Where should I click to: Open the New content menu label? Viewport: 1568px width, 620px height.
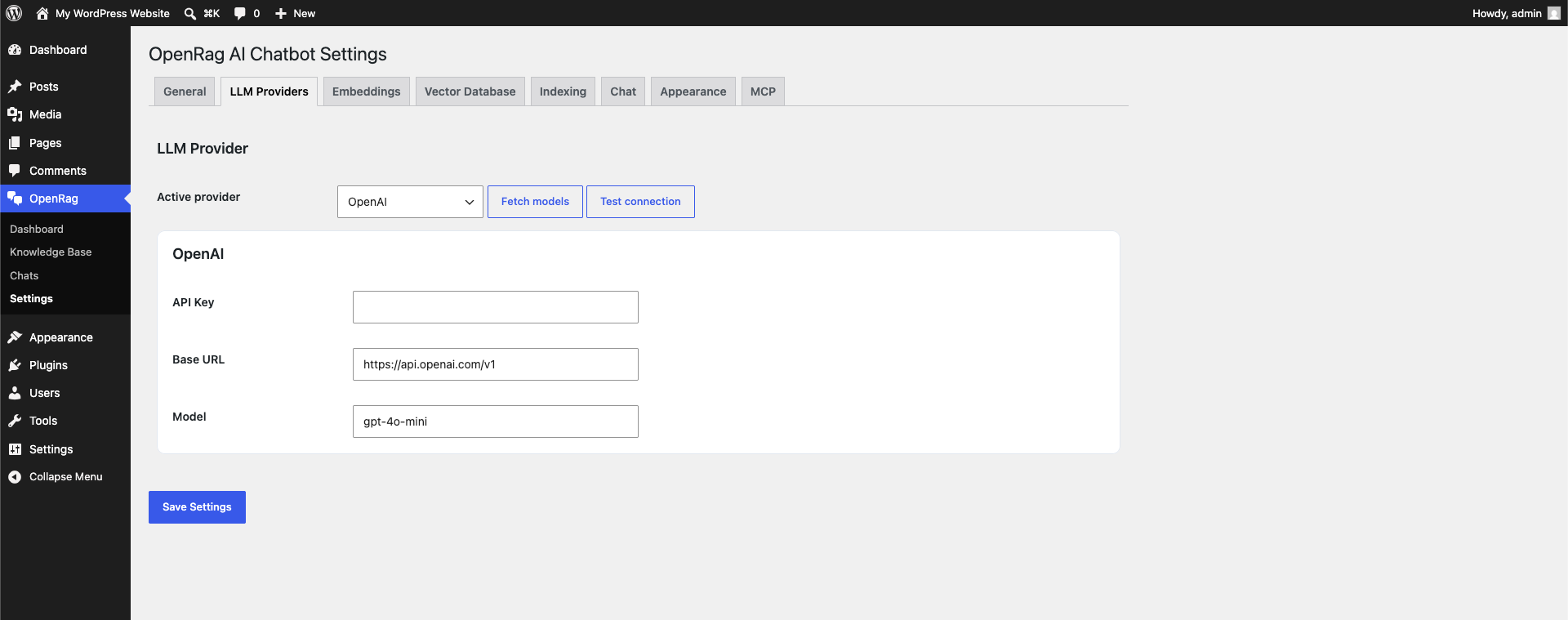point(304,13)
